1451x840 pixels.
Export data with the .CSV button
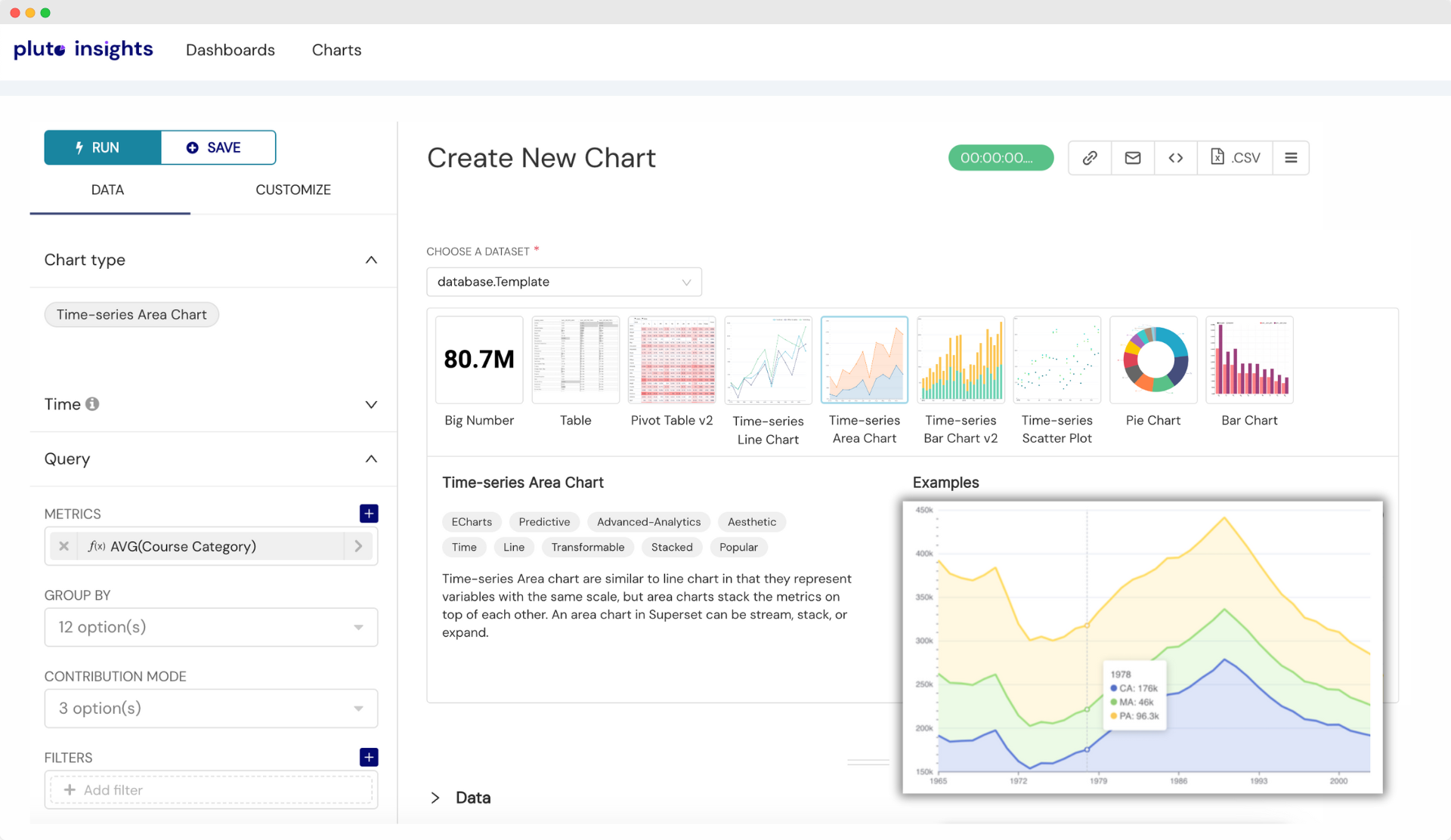[x=1236, y=158]
